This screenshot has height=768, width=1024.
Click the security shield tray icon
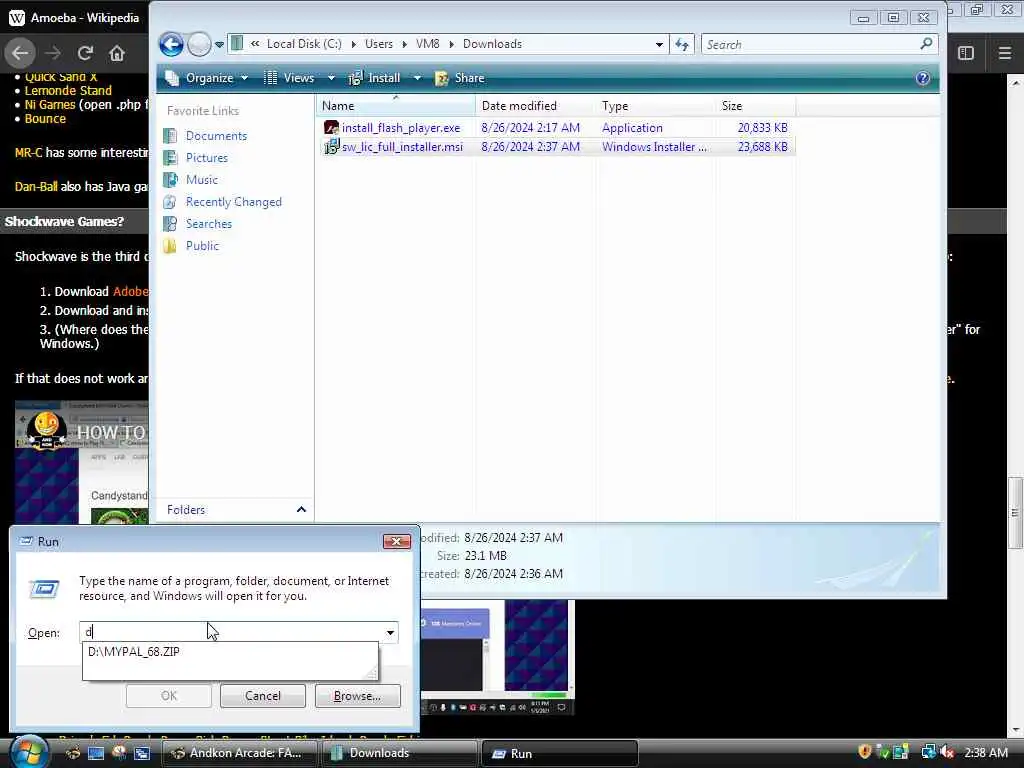pyautogui.click(x=865, y=752)
